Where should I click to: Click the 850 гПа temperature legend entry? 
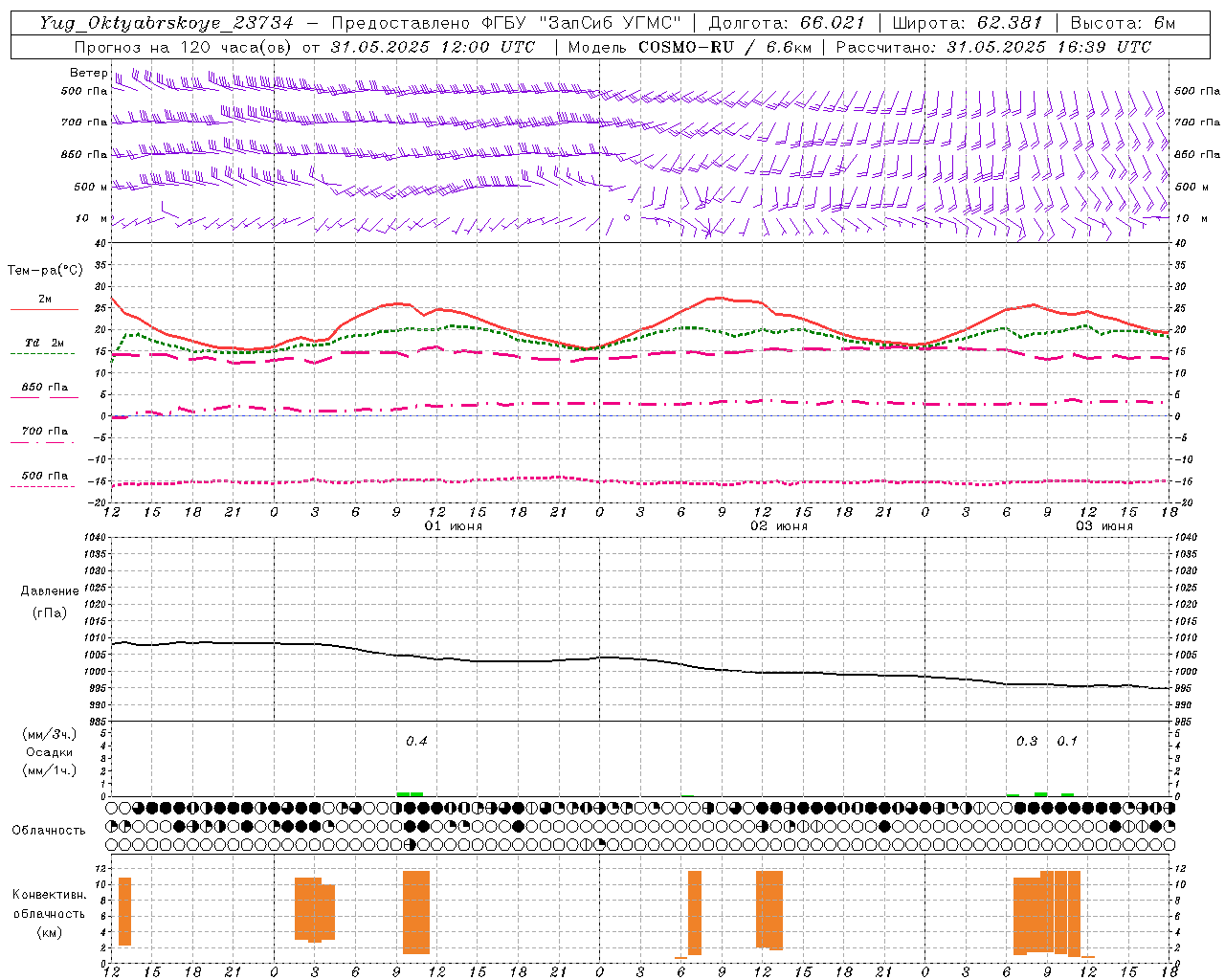tap(44, 390)
